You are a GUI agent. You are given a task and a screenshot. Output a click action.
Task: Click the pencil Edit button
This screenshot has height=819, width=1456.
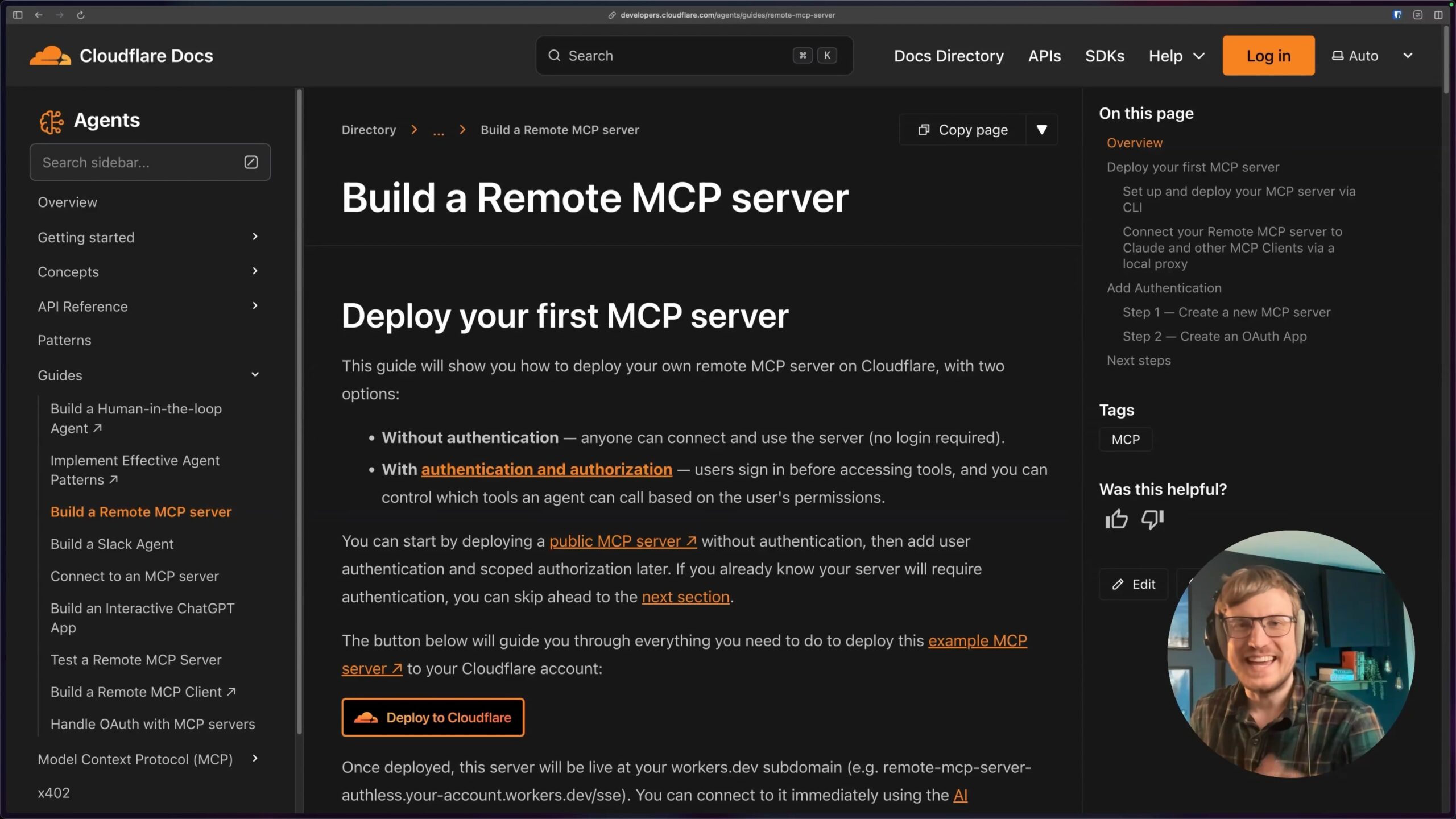click(x=1134, y=584)
